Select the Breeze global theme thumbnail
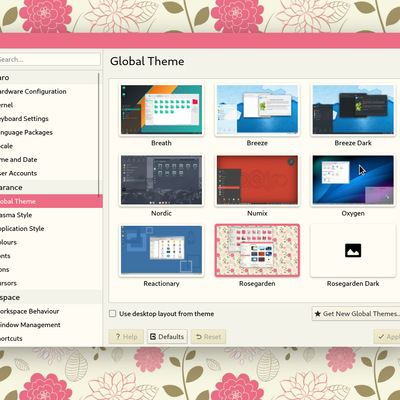The height and width of the screenshot is (400, 400). 257,110
